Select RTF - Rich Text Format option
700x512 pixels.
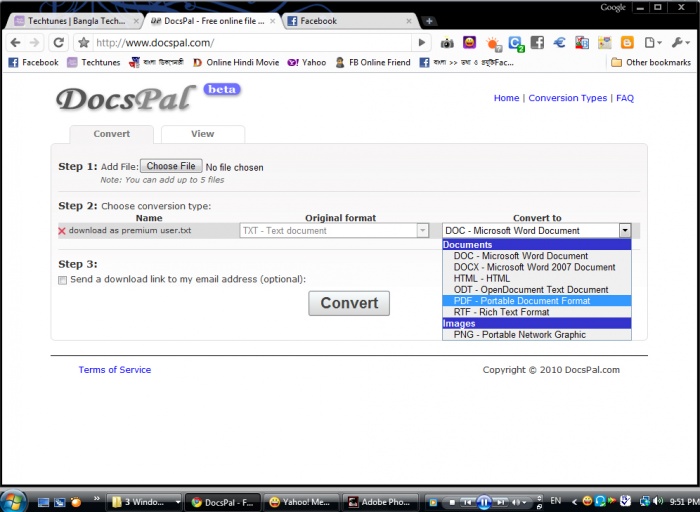point(537,312)
